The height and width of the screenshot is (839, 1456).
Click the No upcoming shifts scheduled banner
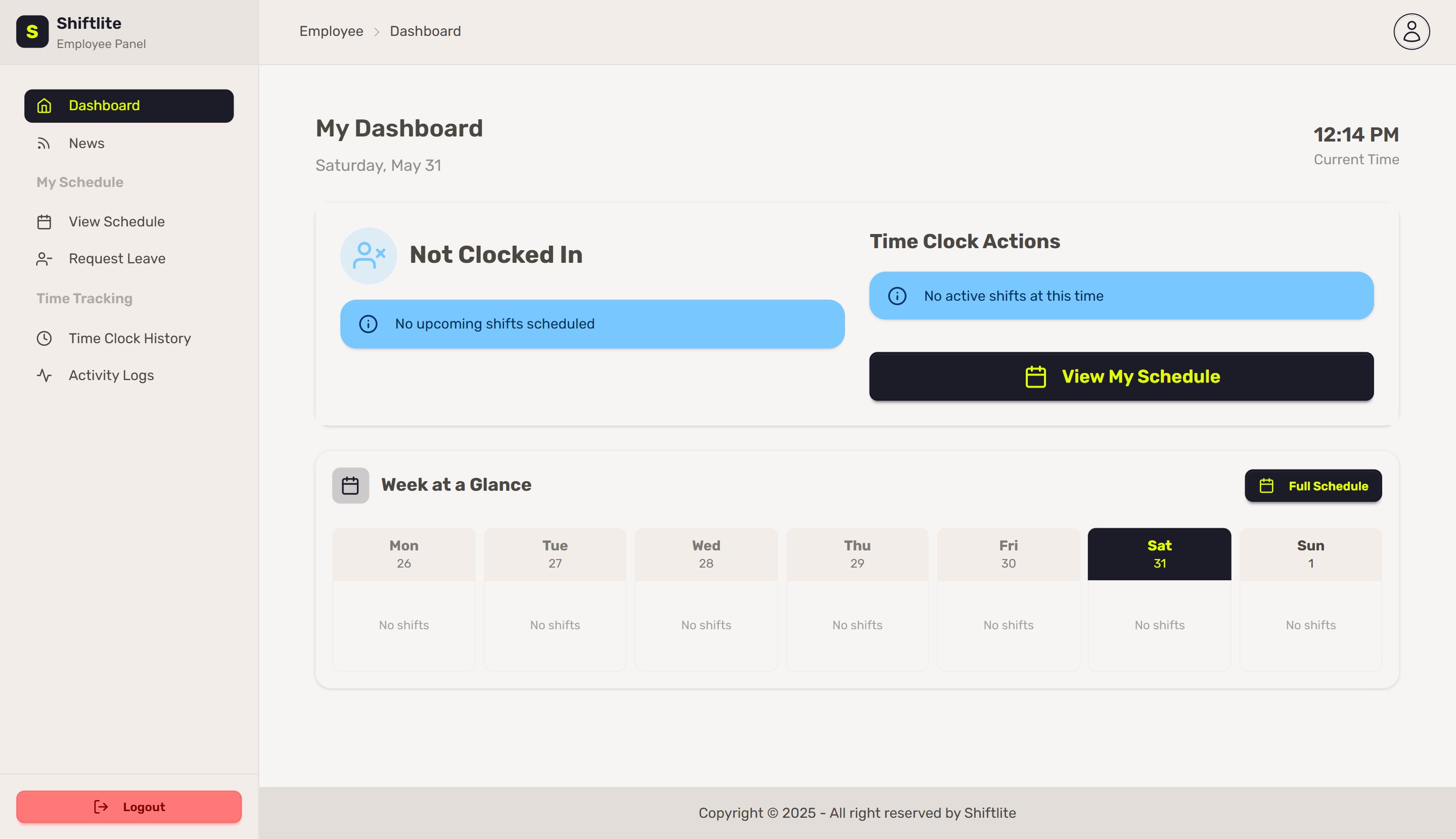(592, 324)
